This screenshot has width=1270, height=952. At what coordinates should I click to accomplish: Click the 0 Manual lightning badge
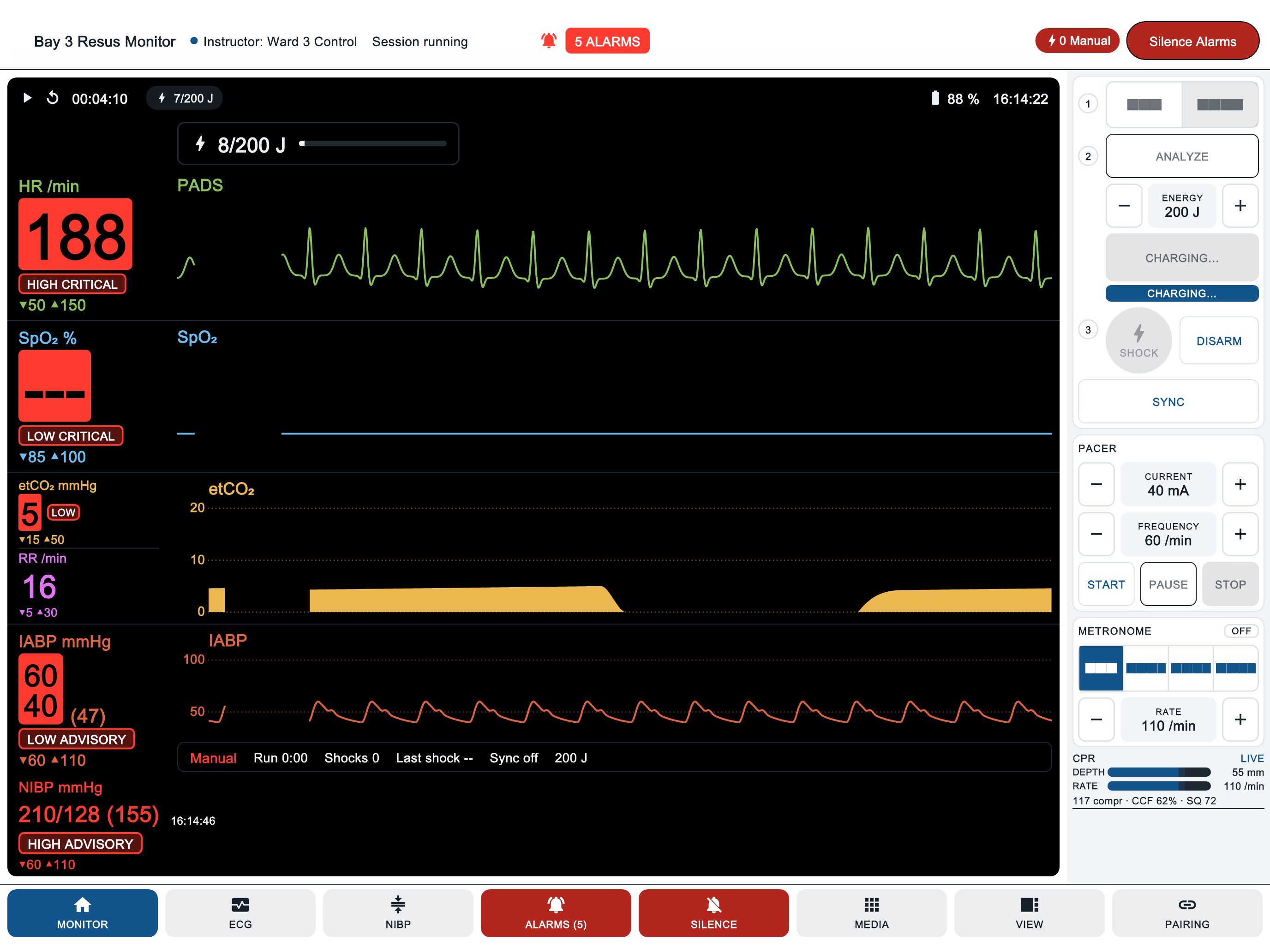(x=1077, y=41)
